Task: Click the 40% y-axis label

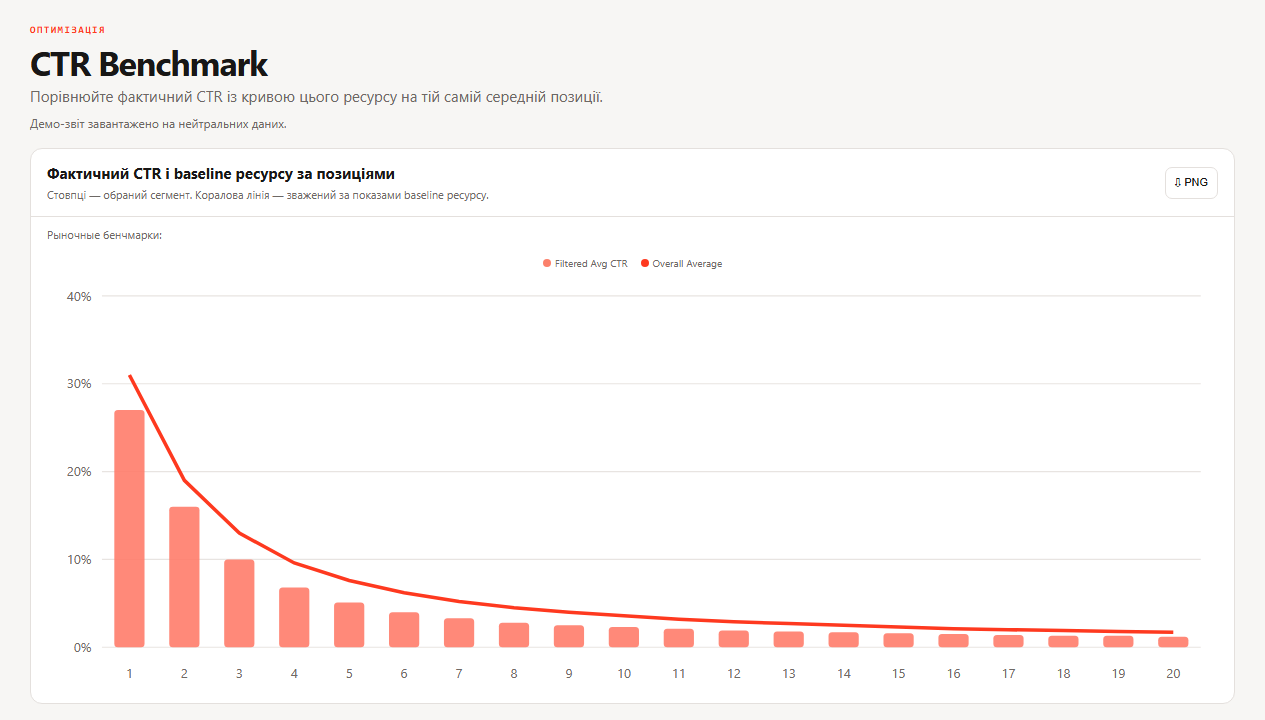Action: [x=79, y=296]
